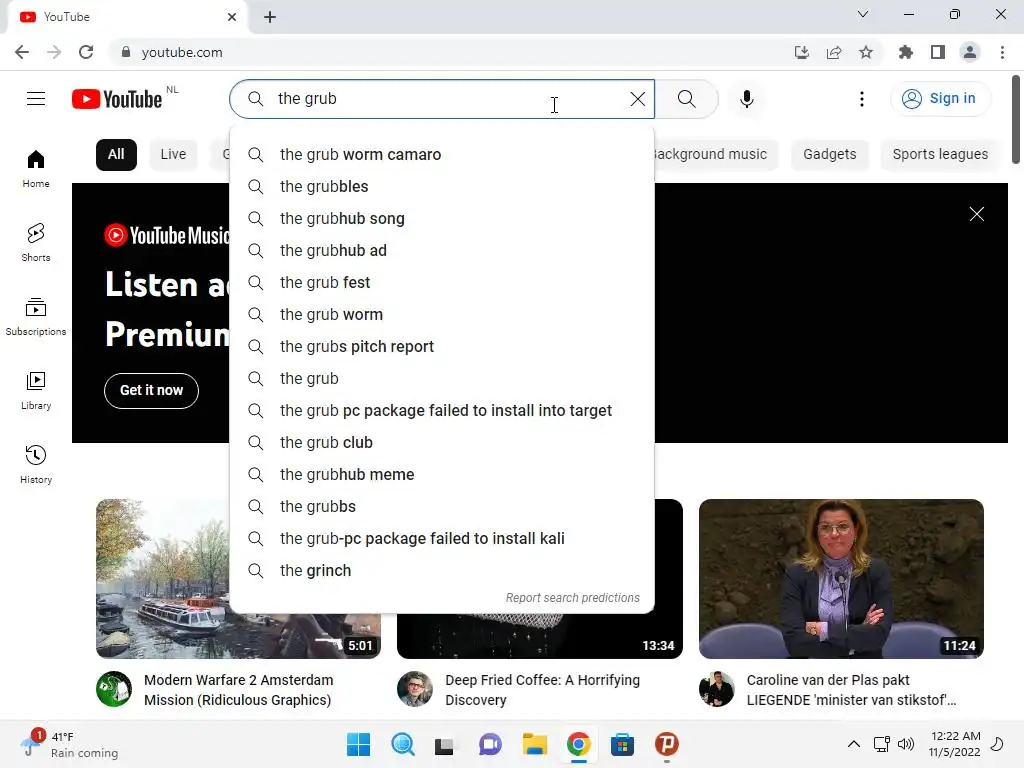This screenshot has width=1024, height=768.
Task: Select the Live filter chip
Action: tap(173, 155)
